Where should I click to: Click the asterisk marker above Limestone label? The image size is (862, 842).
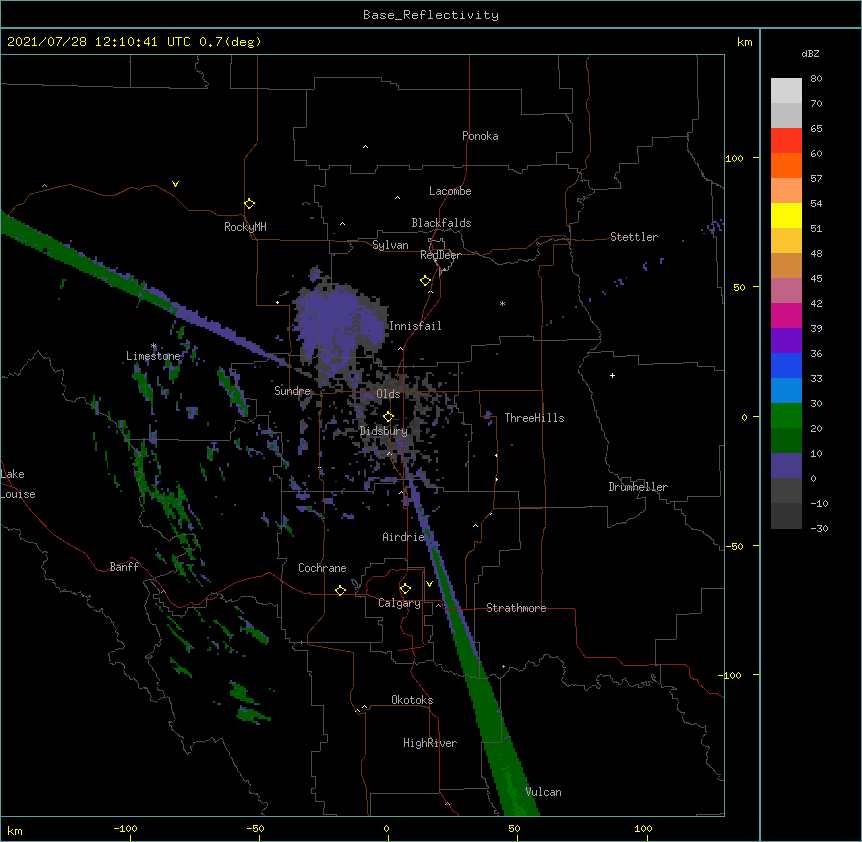(x=154, y=346)
